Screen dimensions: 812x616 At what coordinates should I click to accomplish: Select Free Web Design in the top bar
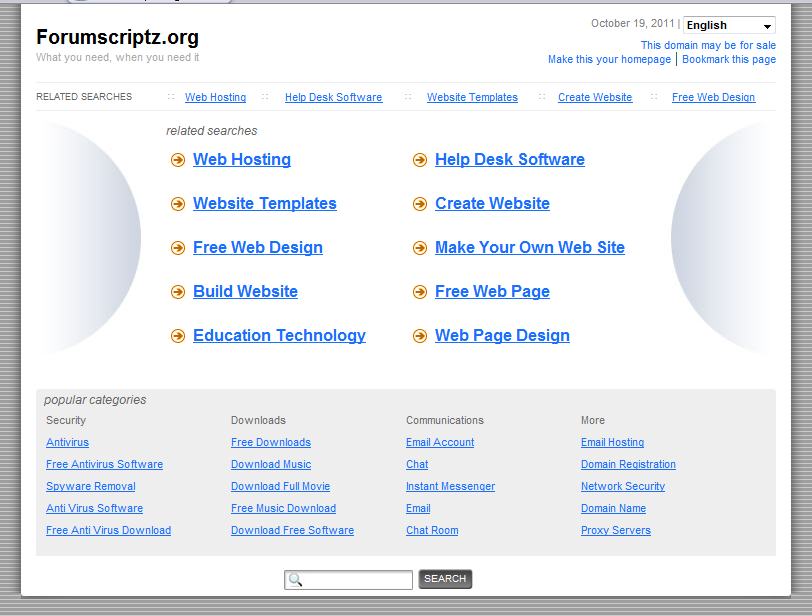[x=713, y=98]
